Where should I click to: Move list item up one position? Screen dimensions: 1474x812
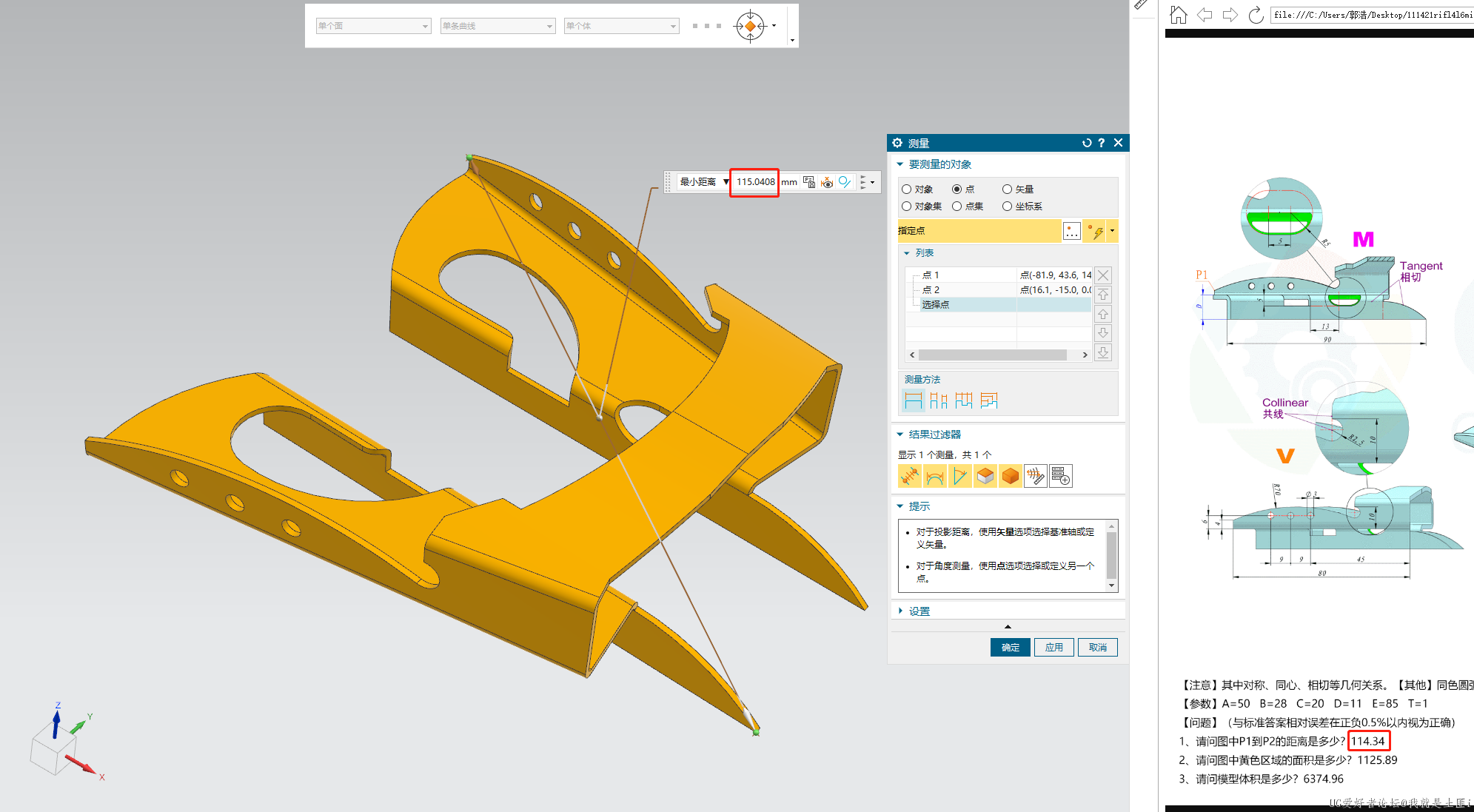click(x=1103, y=314)
